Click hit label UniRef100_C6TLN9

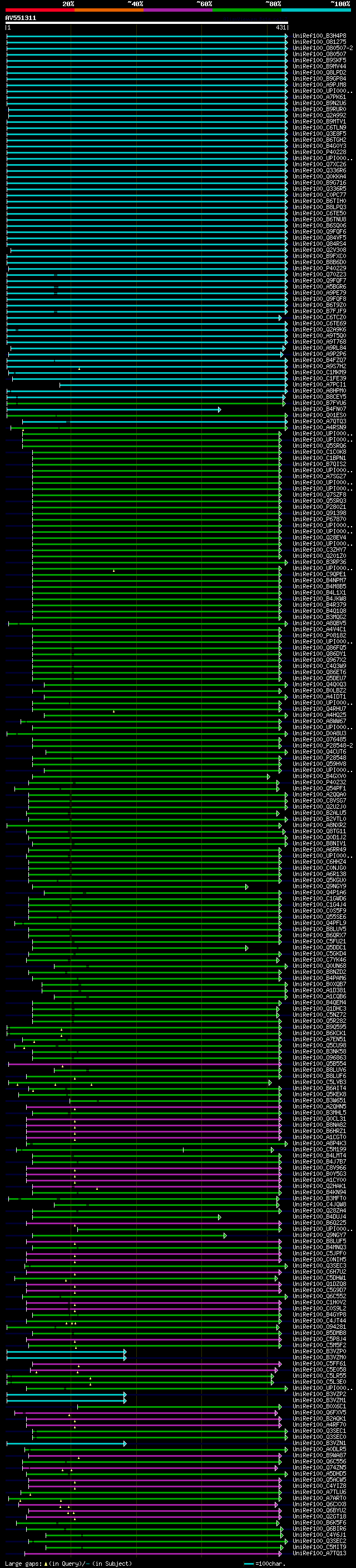point(319,128)
